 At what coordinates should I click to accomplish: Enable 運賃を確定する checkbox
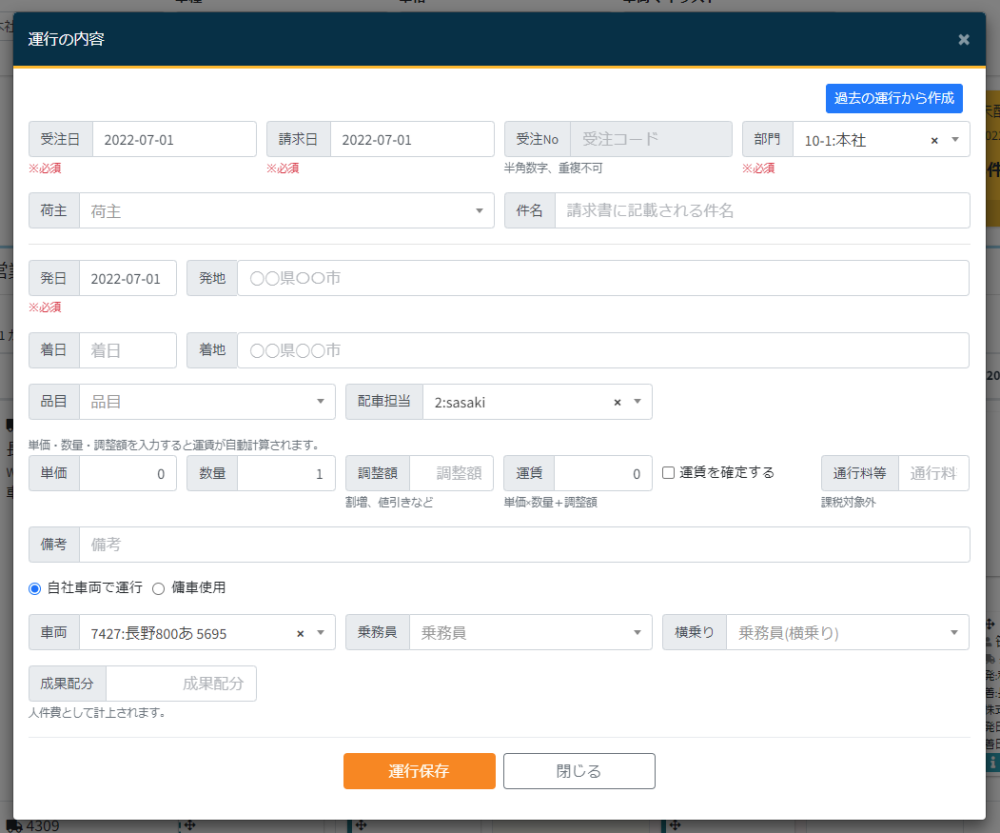[668, 473]
